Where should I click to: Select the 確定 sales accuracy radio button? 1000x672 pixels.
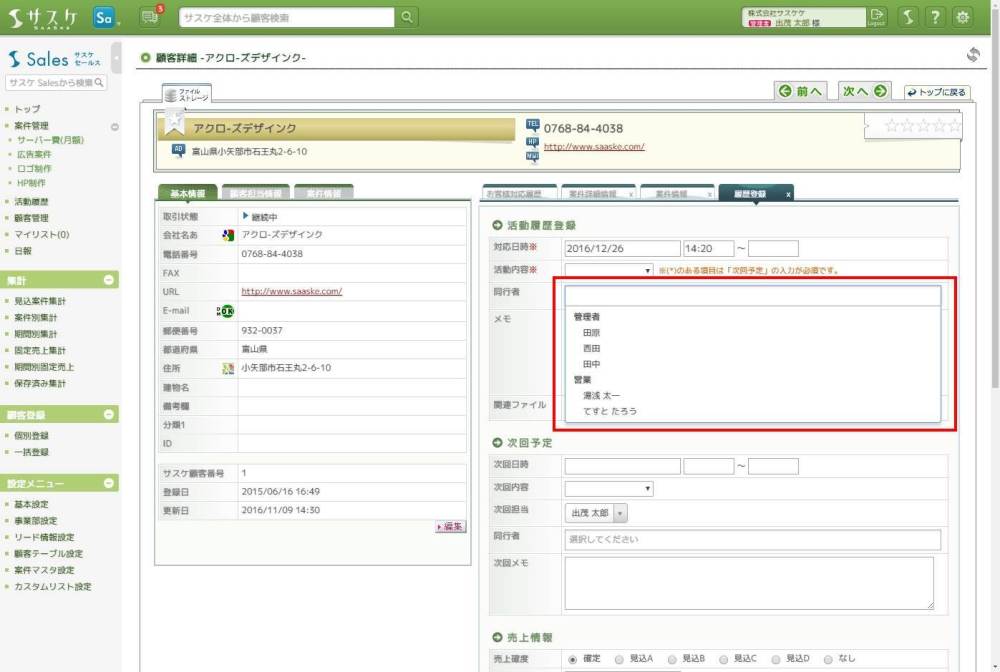(x=573, y=659)
